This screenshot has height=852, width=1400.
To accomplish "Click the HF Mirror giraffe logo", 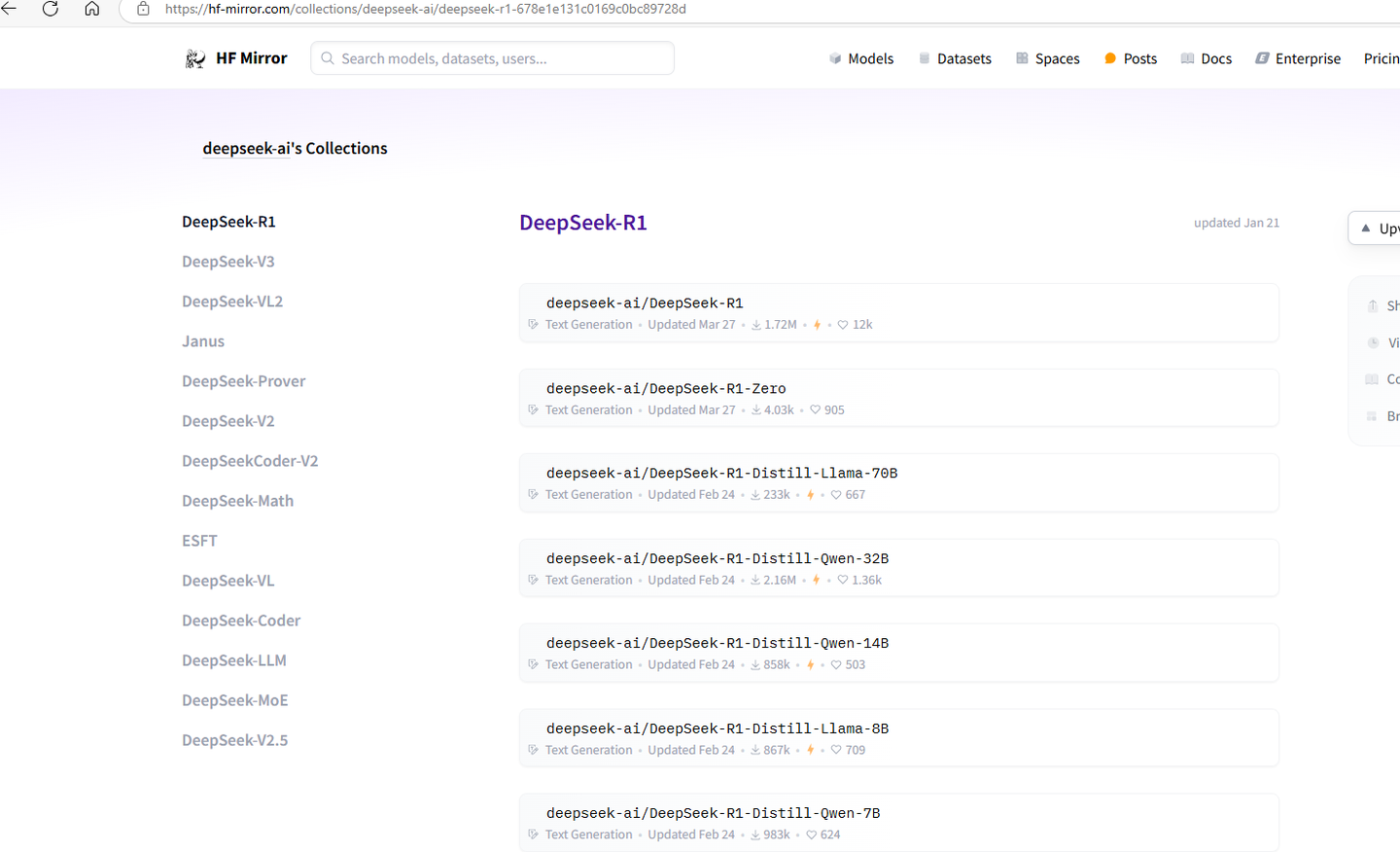I will pyautogui.click(x=195, y=57).
